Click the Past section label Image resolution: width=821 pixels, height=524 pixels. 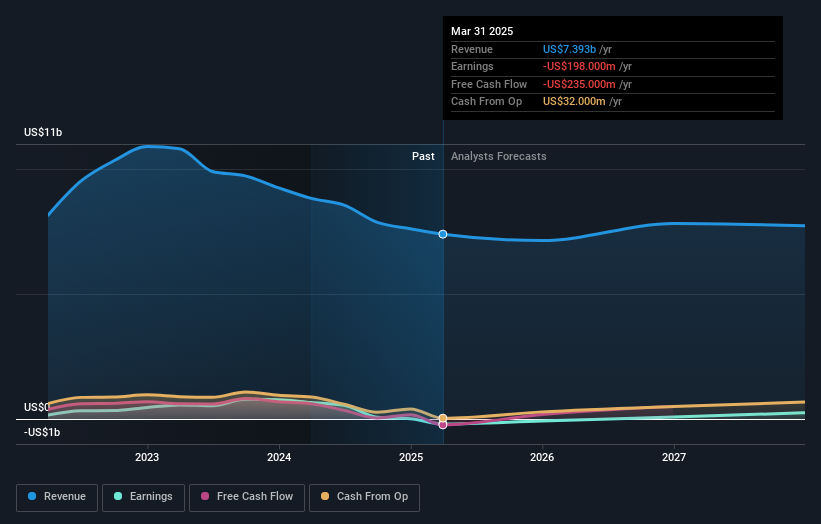pyautogui.click(x=423, y=156)
